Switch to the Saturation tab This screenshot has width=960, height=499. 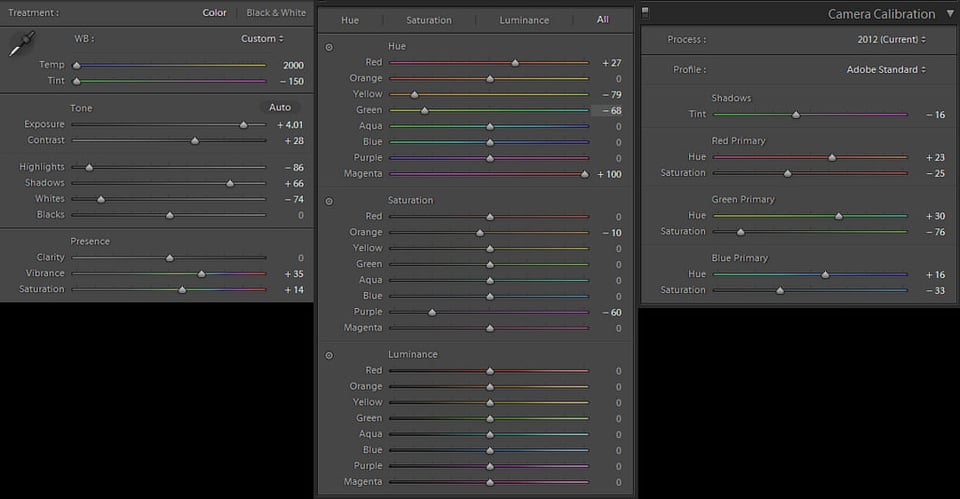click(429, 20)
